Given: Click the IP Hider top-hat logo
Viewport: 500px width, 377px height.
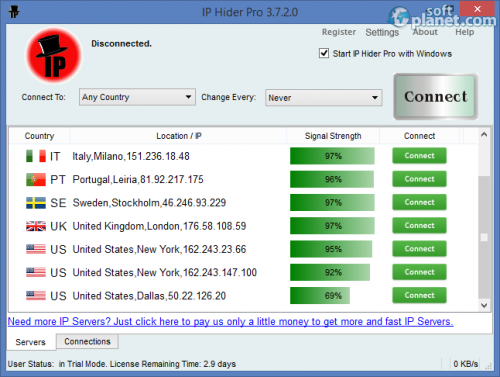Looking at the screenshot, I should coord(54,56).
